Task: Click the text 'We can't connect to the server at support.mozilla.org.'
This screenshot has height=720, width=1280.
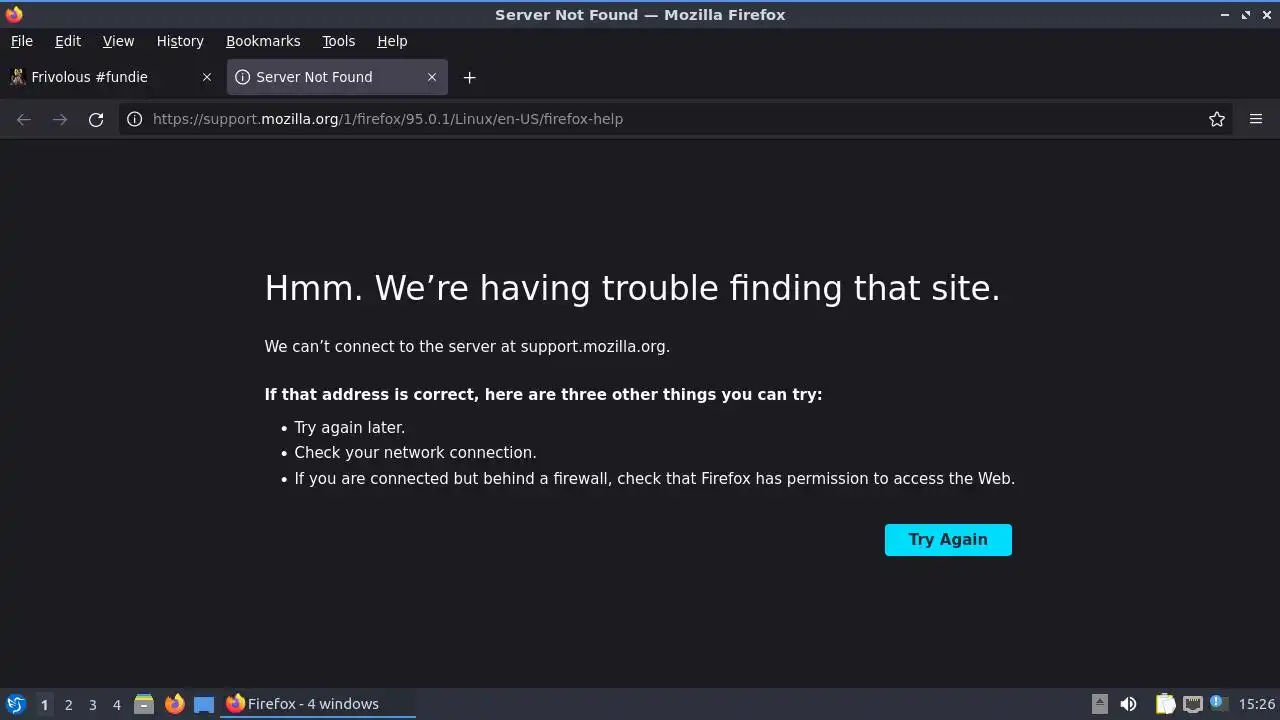Action: (x=467, y=347)
